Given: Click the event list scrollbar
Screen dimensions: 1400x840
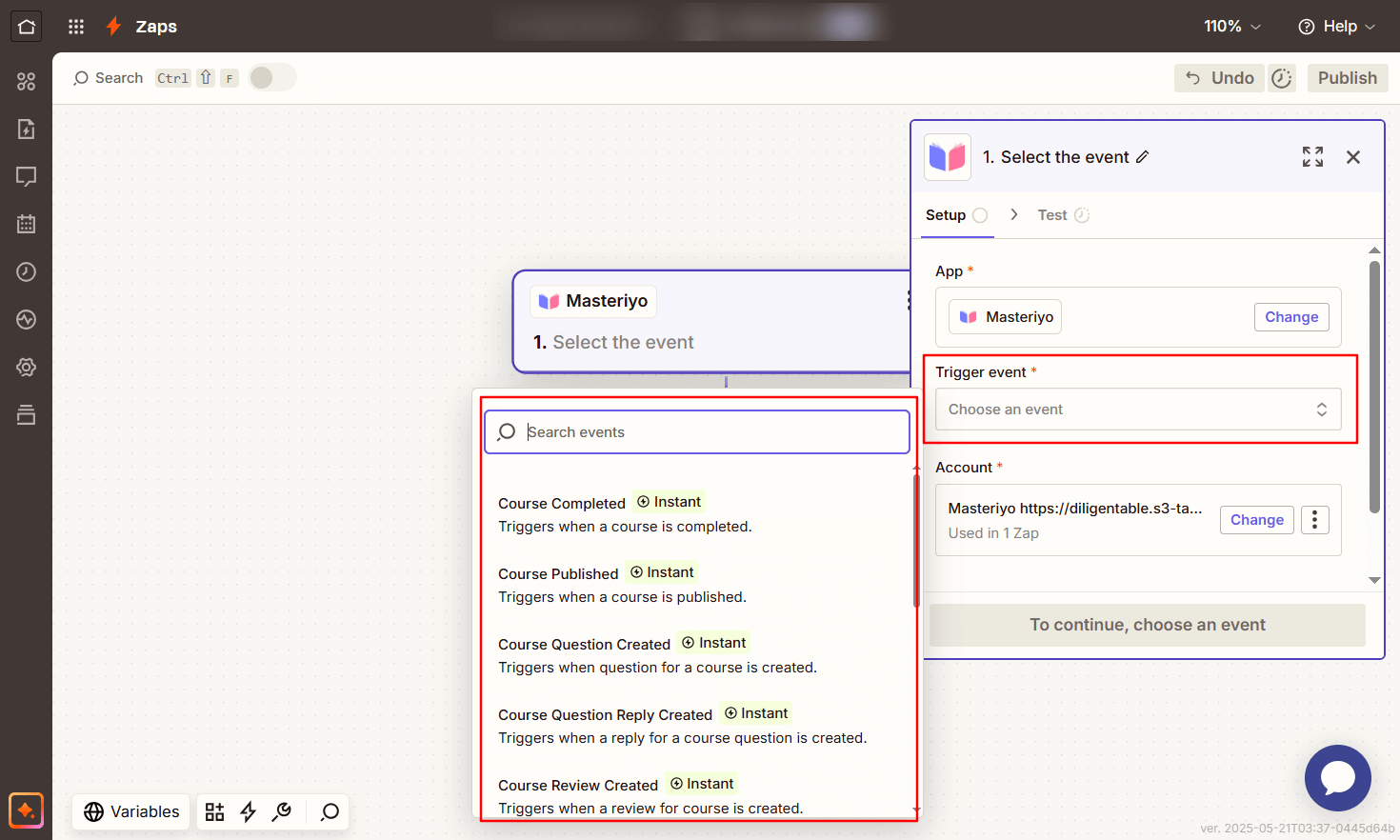Looking at the screenshot, I should (x=916, y=541).
